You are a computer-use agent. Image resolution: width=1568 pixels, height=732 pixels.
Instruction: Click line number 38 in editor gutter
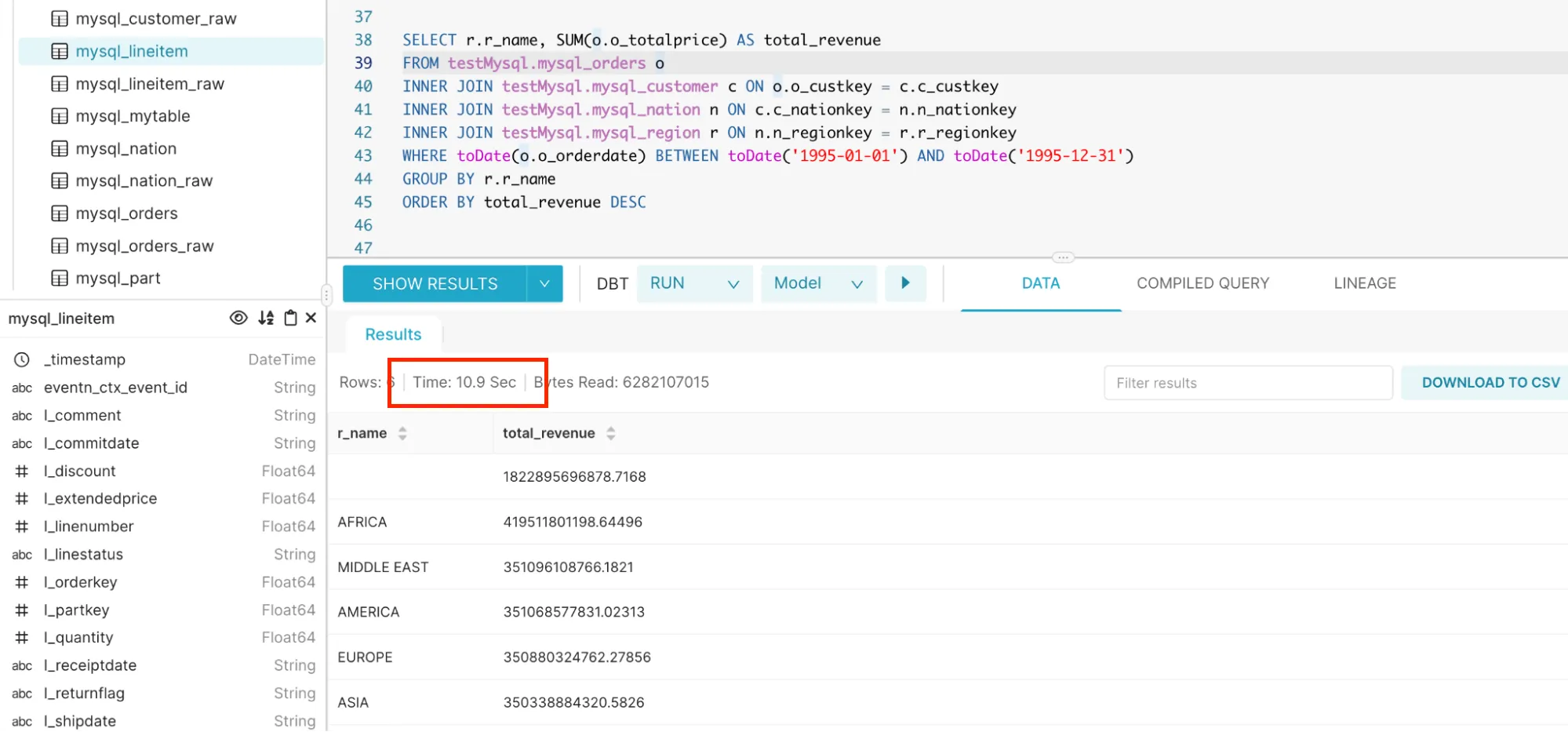[363, 40]
